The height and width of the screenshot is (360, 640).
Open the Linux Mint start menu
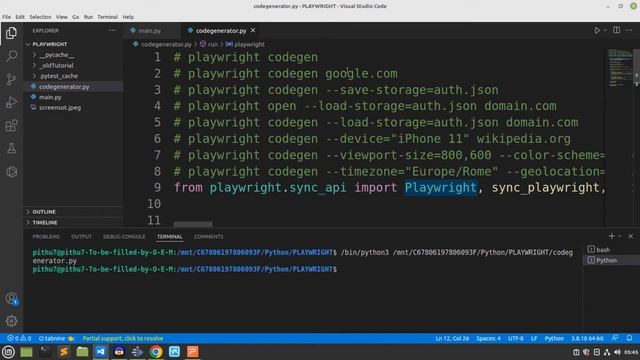pos(8,351)
